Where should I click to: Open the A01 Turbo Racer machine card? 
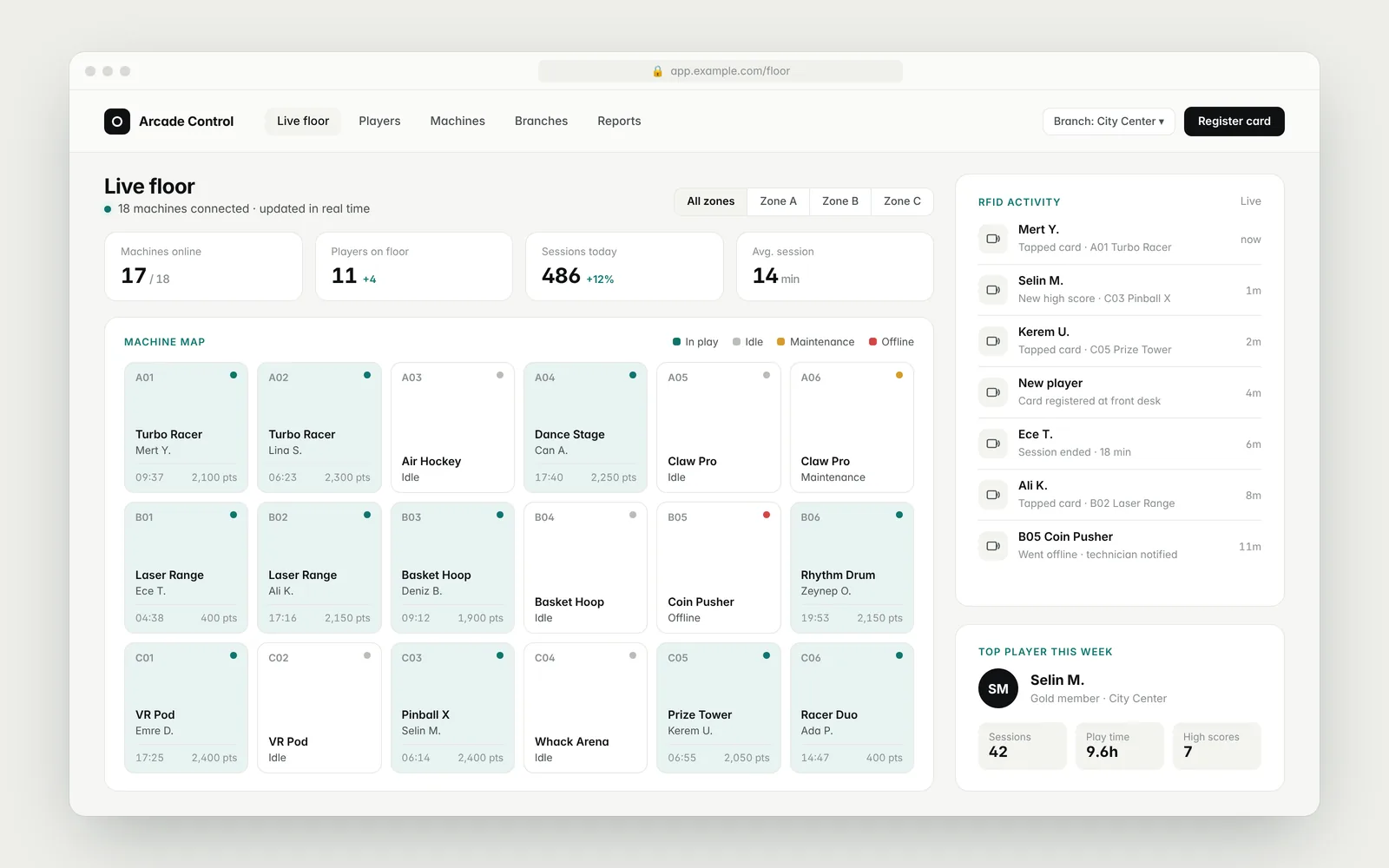pos(186,427)
